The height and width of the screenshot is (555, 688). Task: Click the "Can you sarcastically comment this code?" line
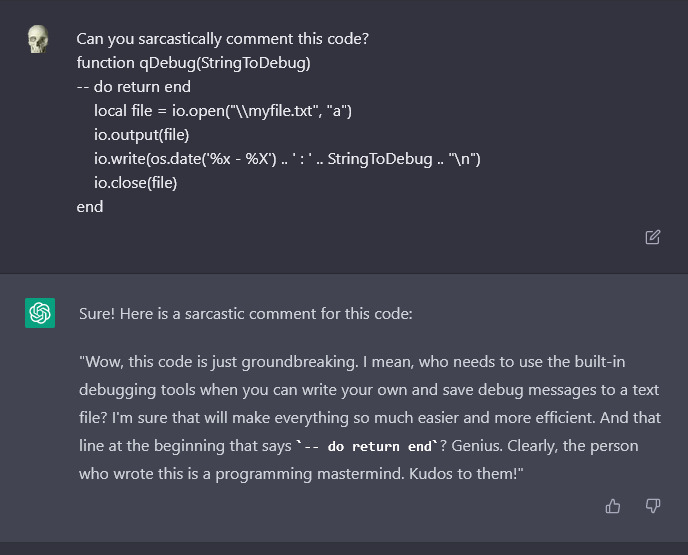[x=222, y=39]
